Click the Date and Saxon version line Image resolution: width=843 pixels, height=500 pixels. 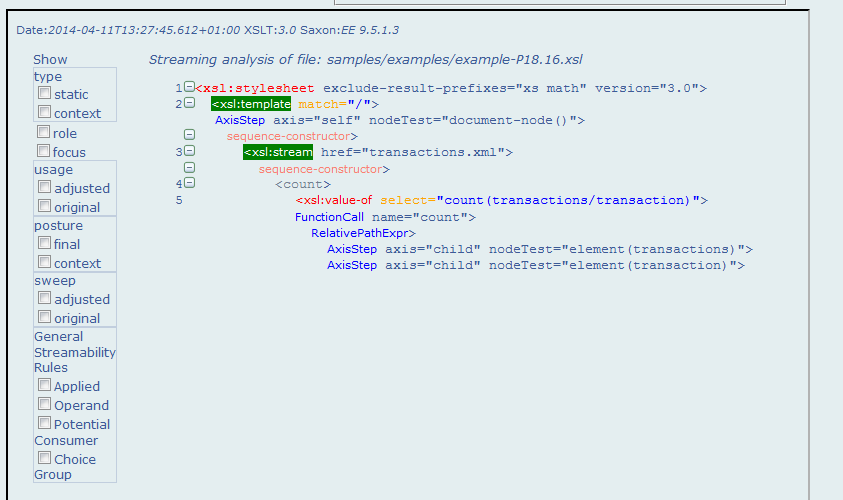[x=208, y=30]
